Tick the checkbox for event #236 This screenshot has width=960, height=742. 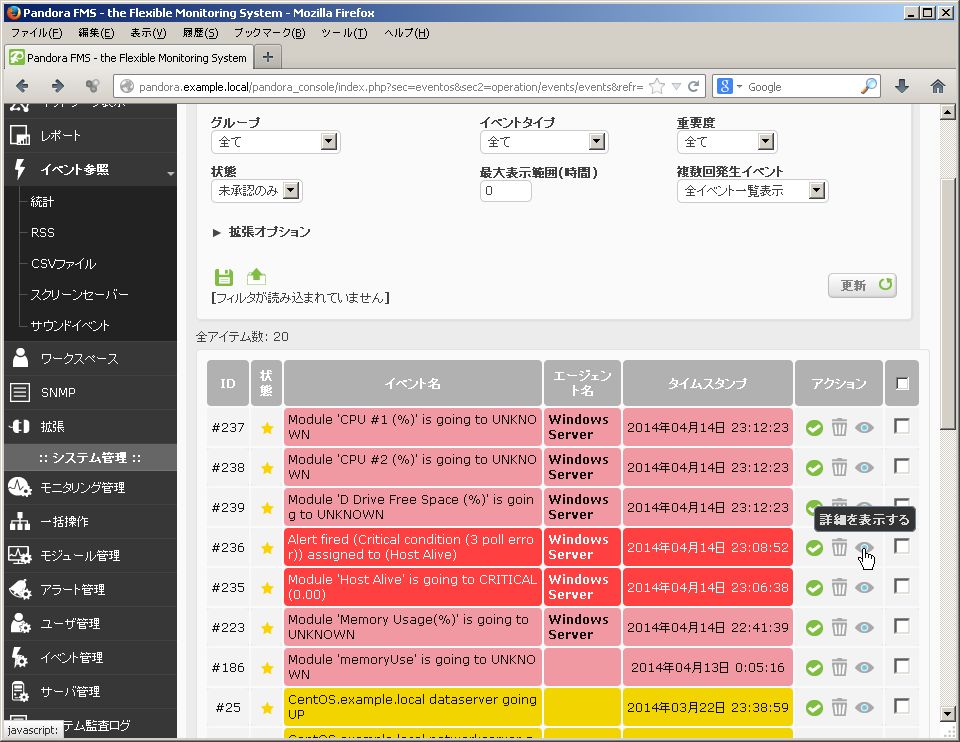pos(902,546)
